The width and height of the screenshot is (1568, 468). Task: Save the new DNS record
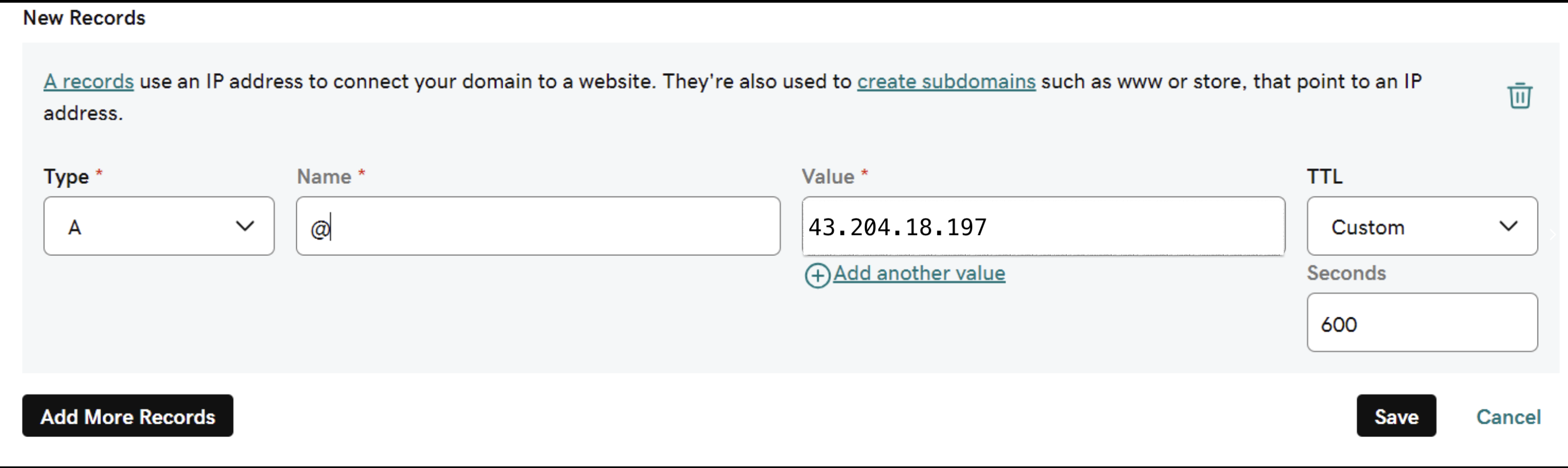1396,416
